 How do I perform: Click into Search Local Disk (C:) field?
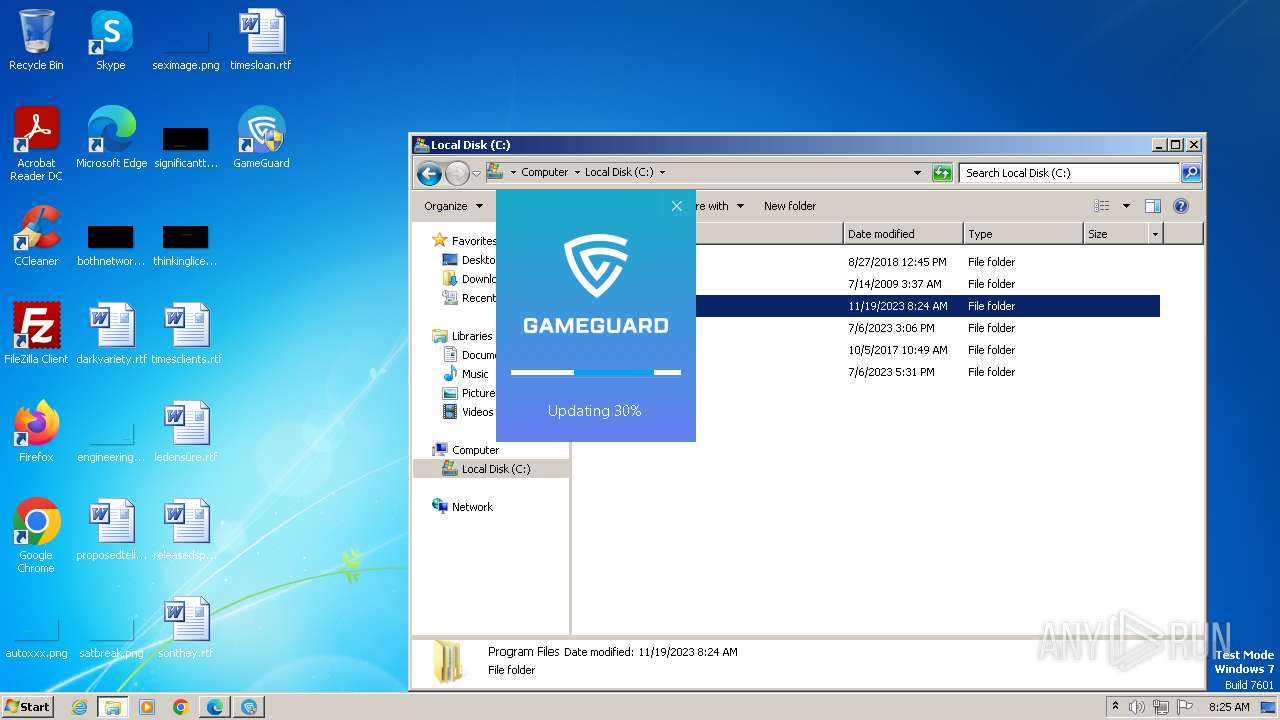click(1069, 173)
